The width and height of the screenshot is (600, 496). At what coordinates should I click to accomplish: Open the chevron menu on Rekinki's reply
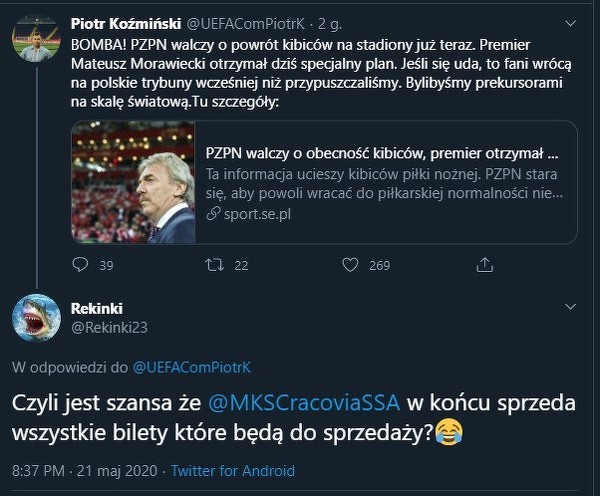point(573,306)
